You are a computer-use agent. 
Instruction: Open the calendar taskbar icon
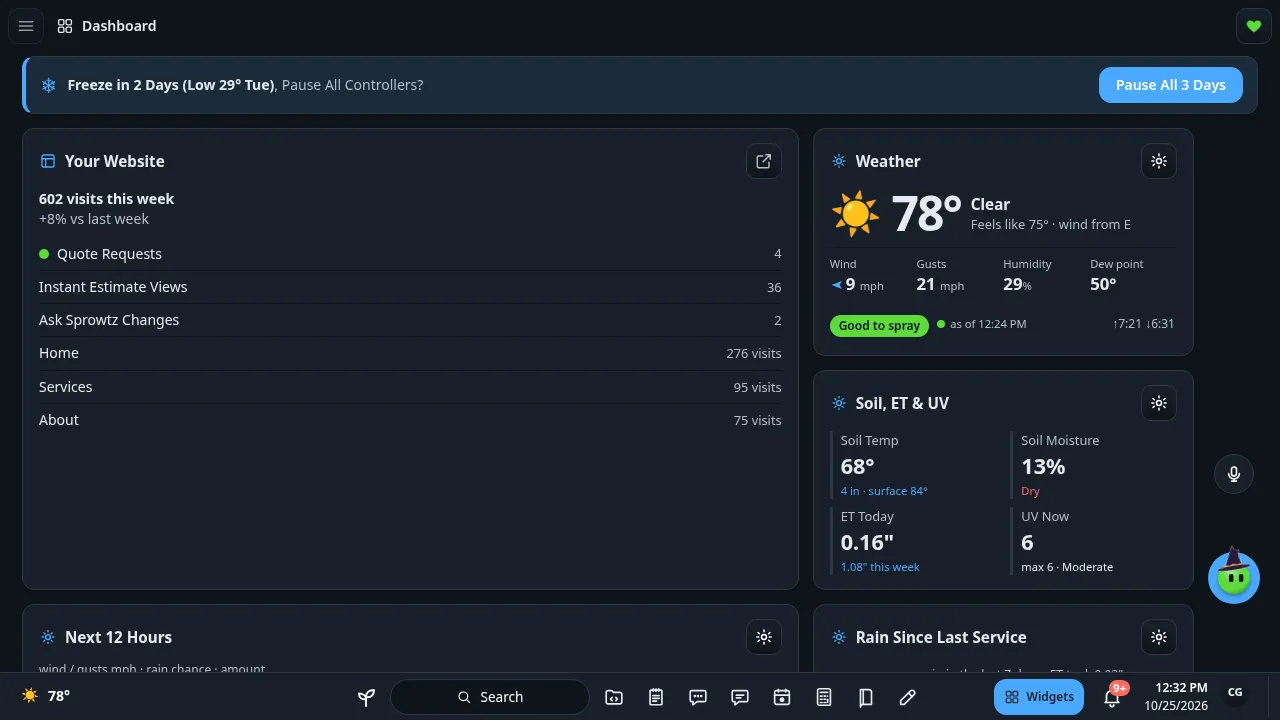(782, 697)
